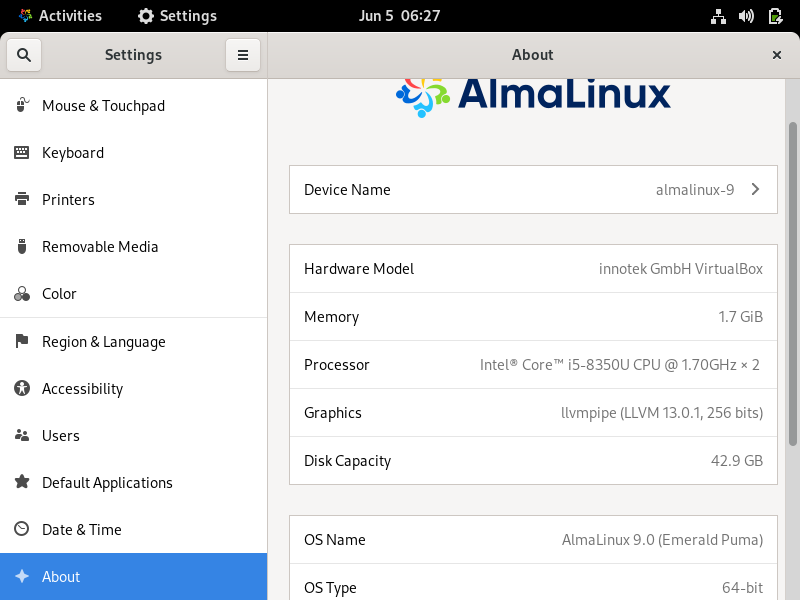Click the Settings sidebar header title
Image resolution: width=800 pixels, height=600 pixels.
(133, 55)
